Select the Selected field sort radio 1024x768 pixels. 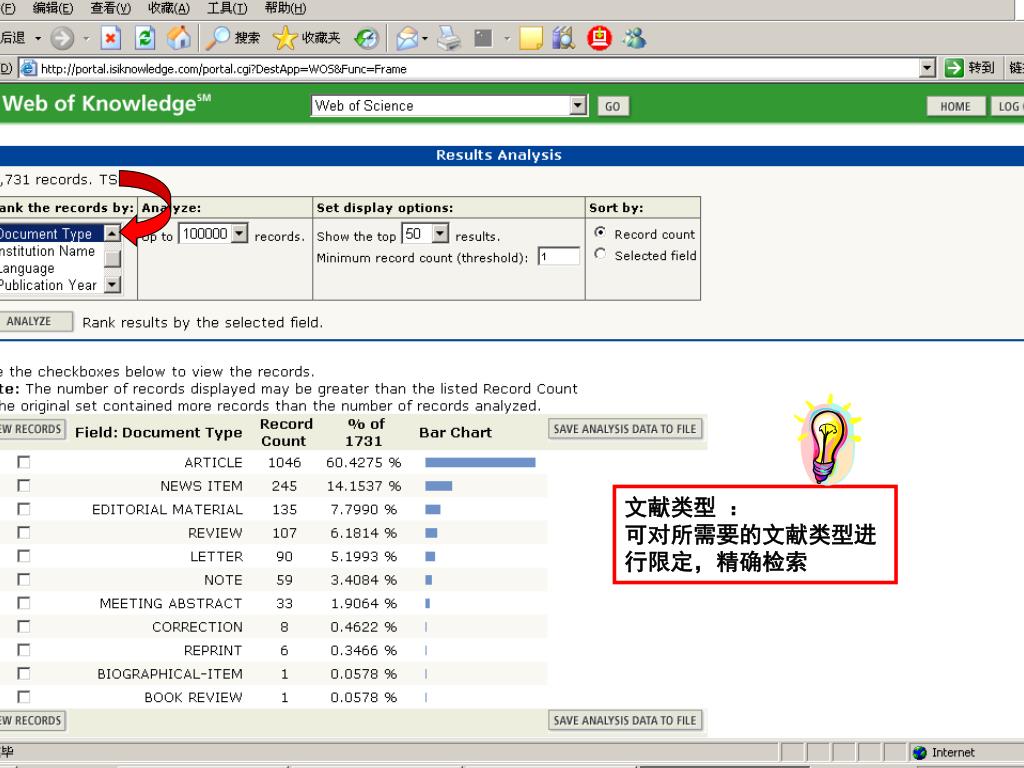[600, 254]
